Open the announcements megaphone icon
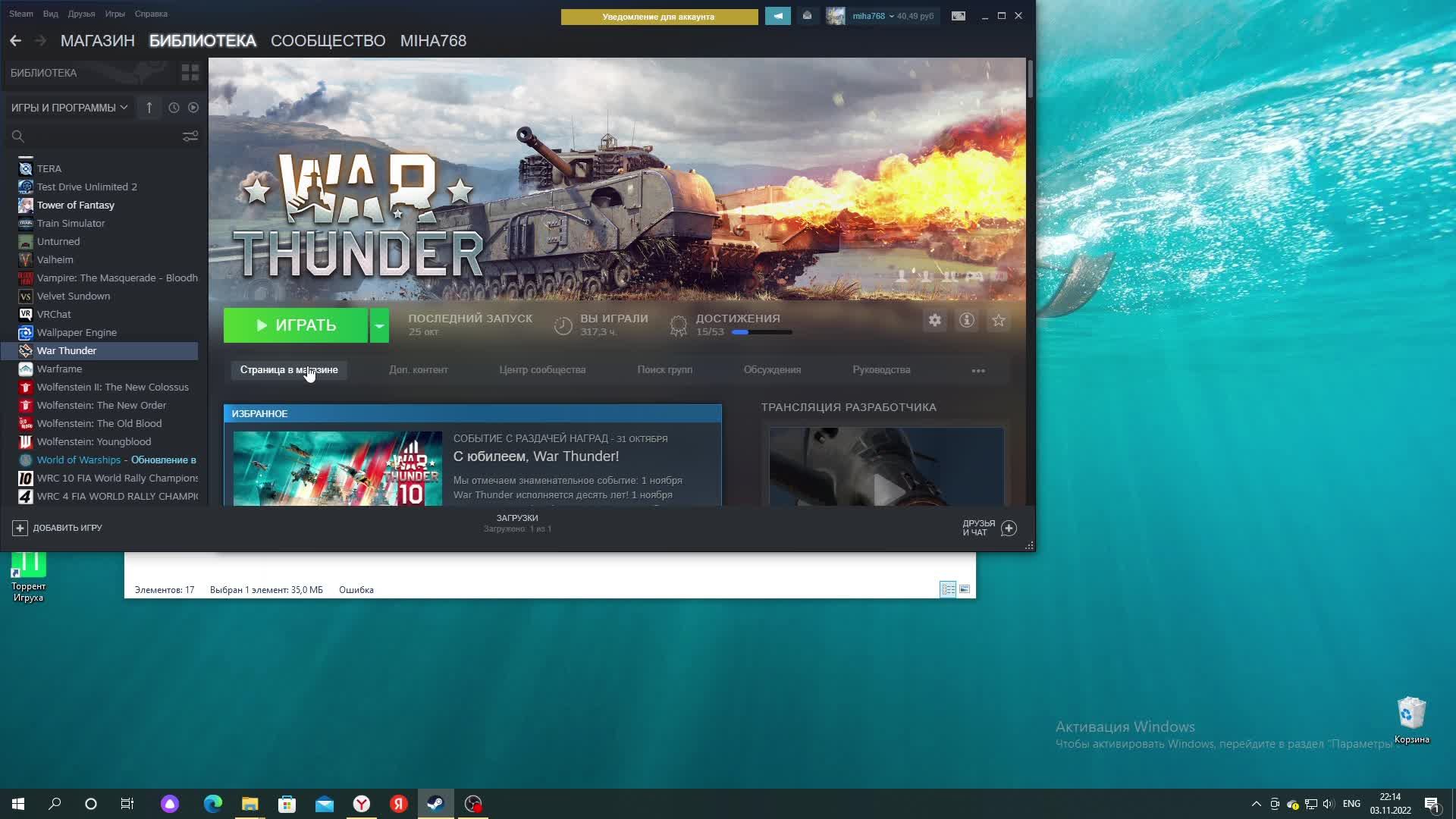 777,16
